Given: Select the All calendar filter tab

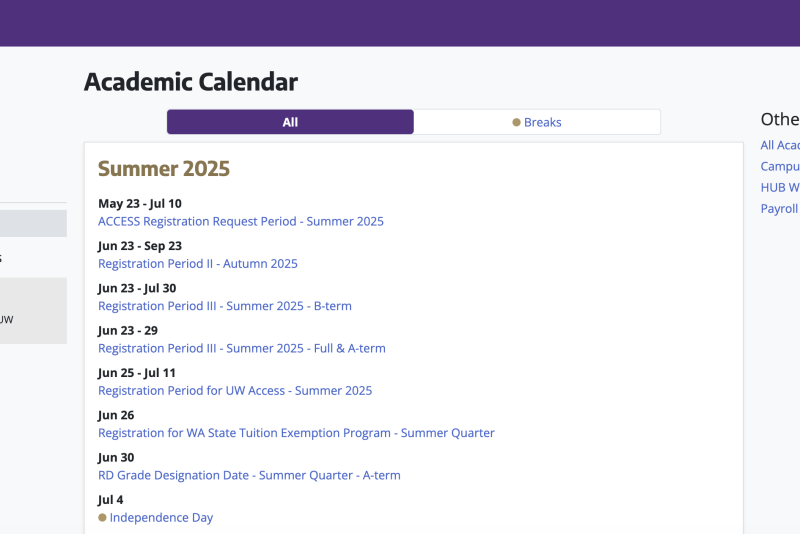Looking at the screenshot, I should (x=290, y=122).
